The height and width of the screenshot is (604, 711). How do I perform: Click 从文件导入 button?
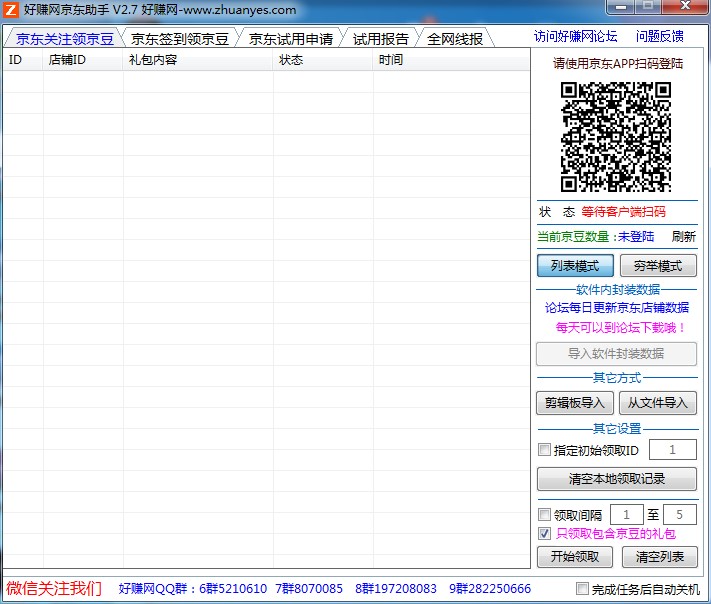point(658,403)
